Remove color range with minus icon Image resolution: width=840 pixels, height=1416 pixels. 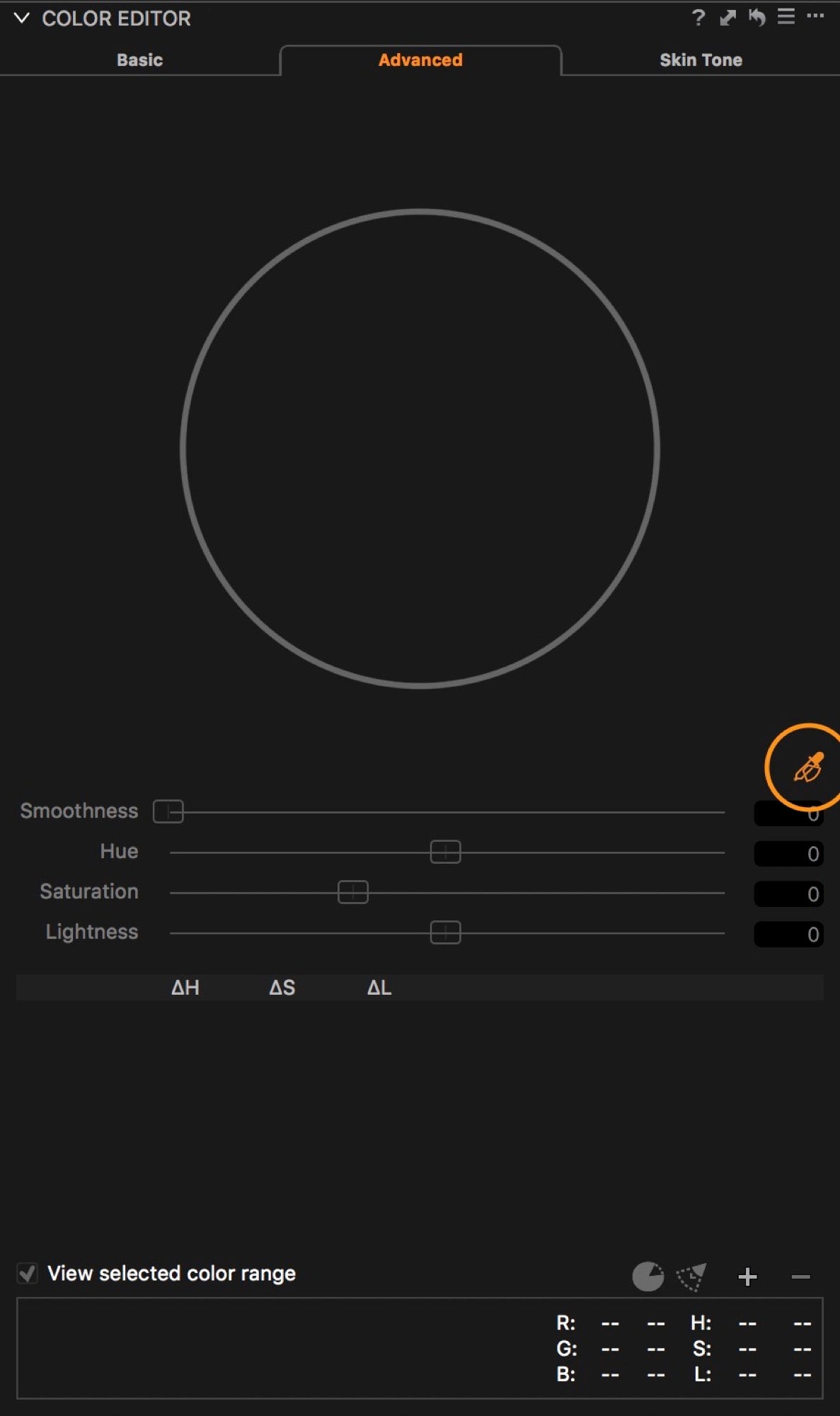800,1277
